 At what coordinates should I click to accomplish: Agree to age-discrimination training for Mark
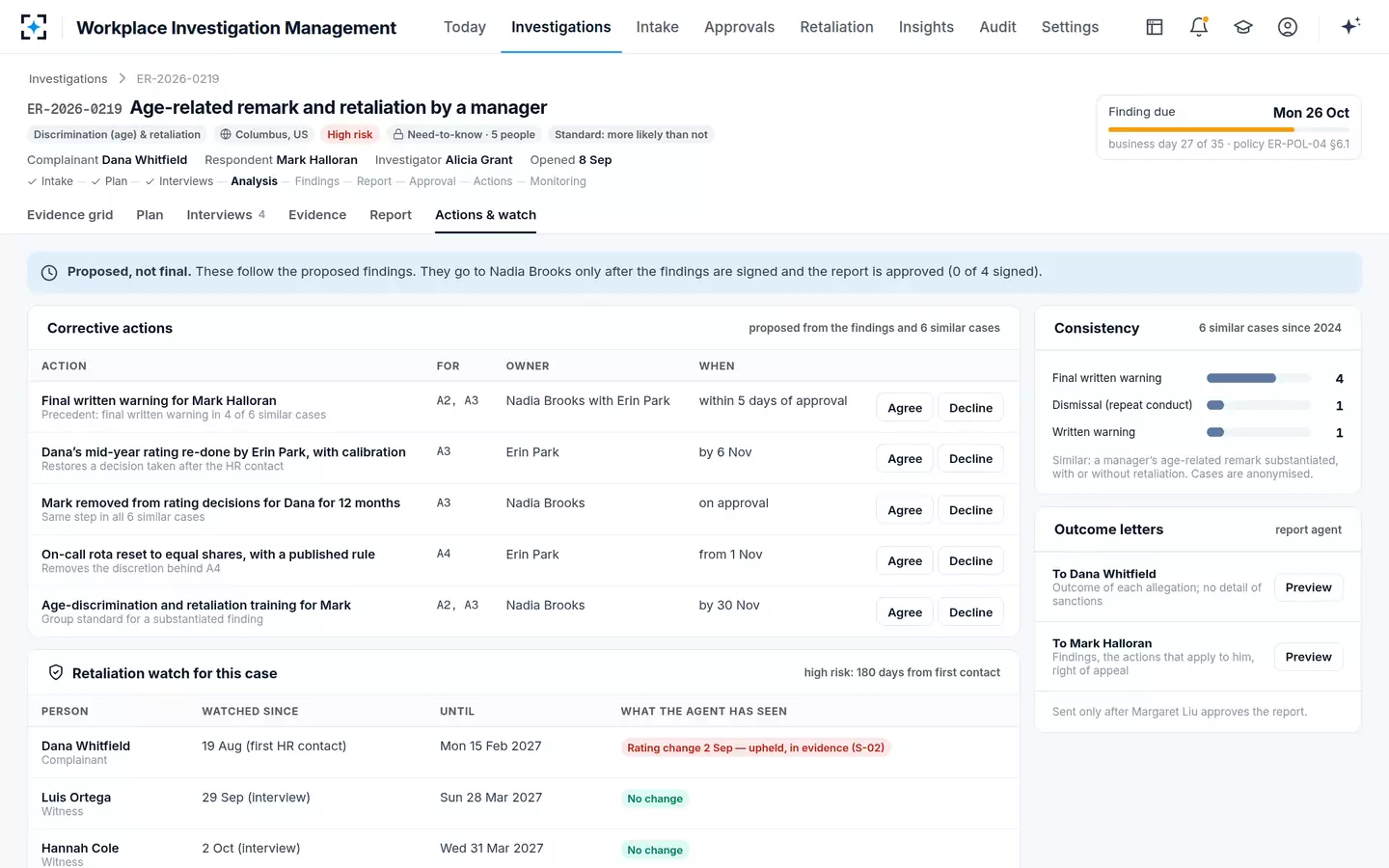pos(905,612)
